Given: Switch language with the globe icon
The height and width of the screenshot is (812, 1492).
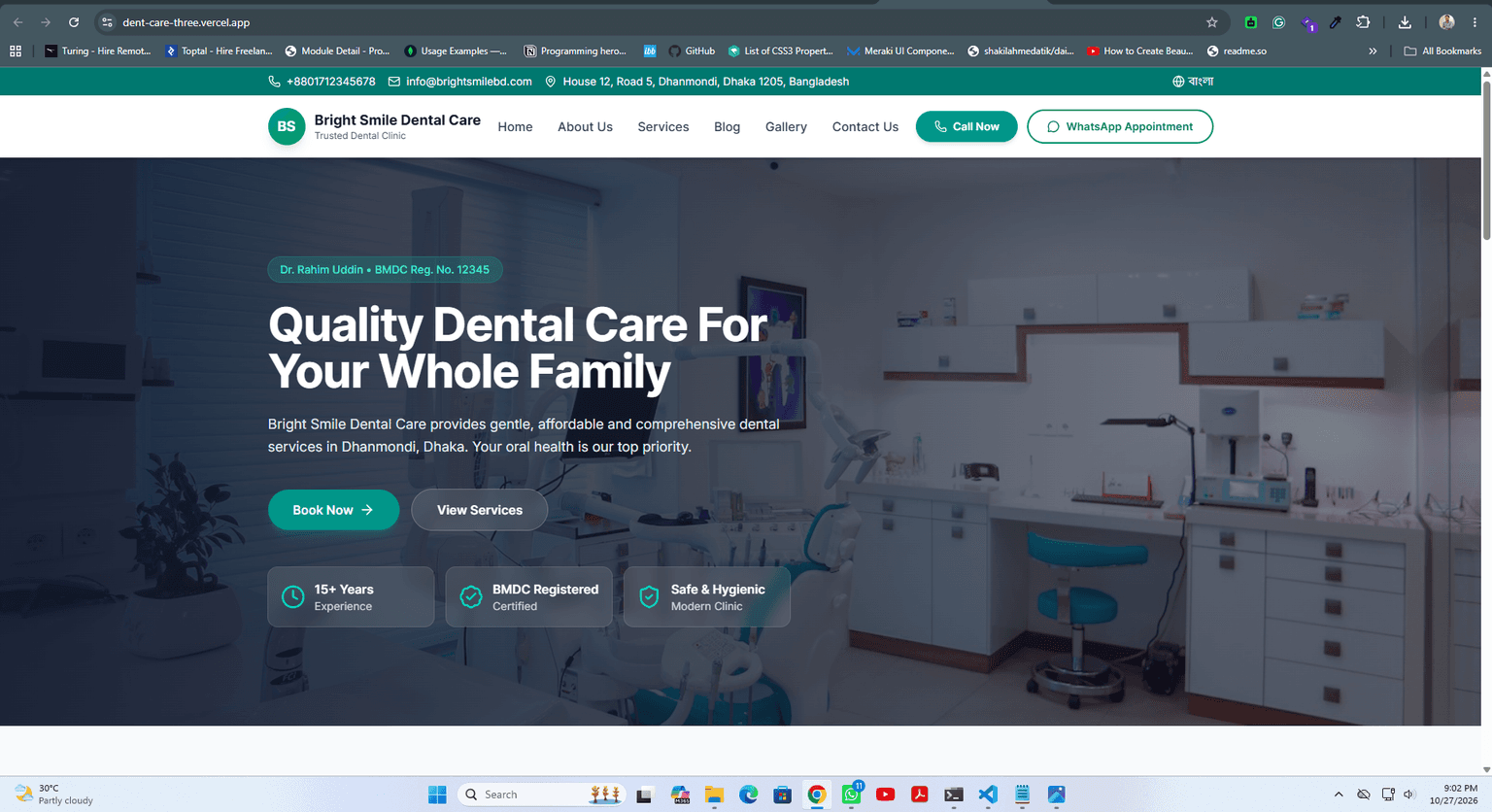Looking at the screenshot, I should point(1178,82).
